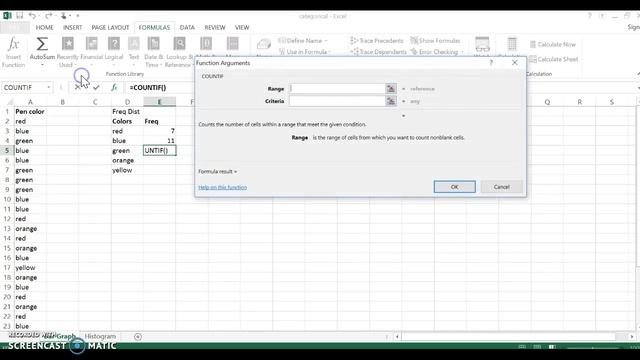
Task: Select the 'yellow' cell in column D
Action: point(127,170)
